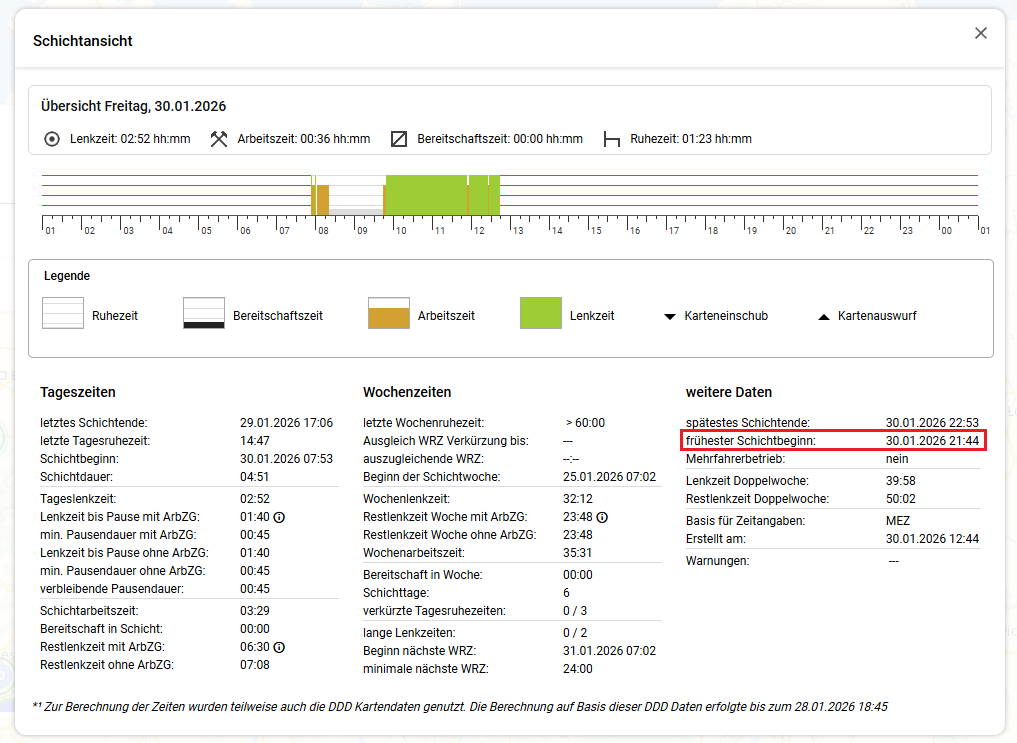The image size is (1017, 743).
Task: Click the Lenkzeit steering wheel icon in overview
Action: 52,139
